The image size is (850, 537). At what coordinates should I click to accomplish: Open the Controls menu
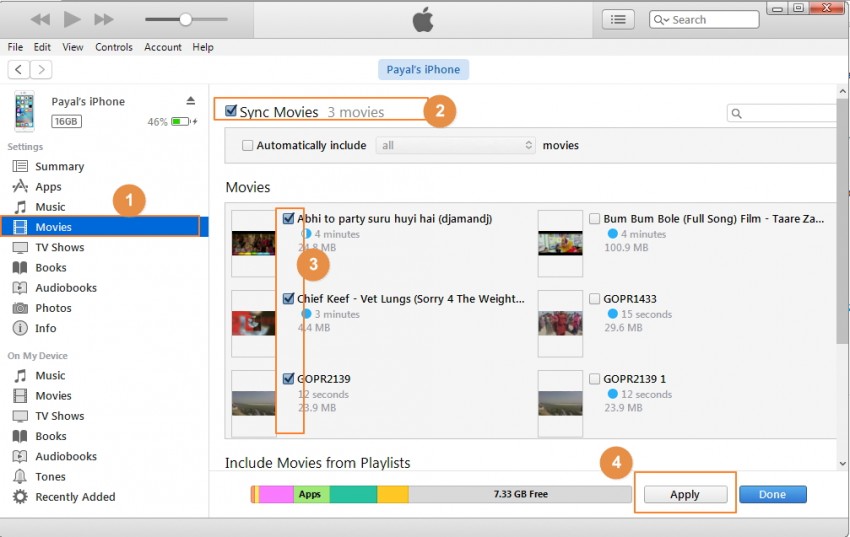(114, 47)
